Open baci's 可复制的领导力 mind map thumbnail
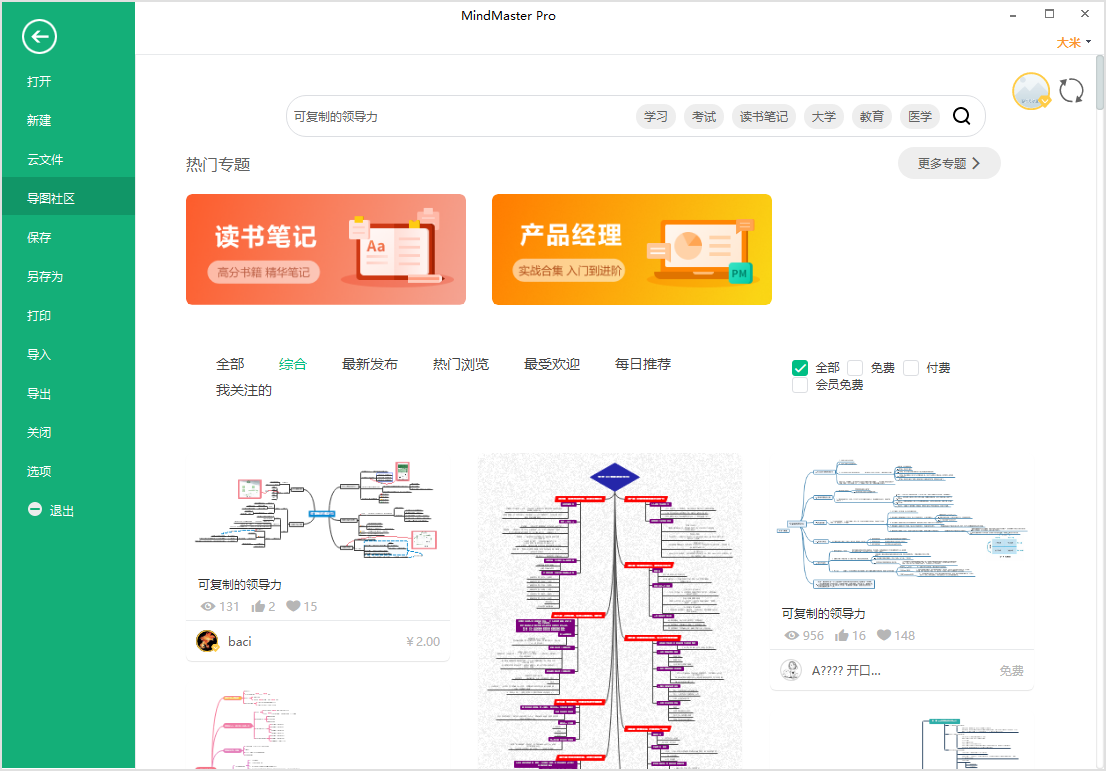The height and width of the screenshot is (771, 1106). point(317,511)
